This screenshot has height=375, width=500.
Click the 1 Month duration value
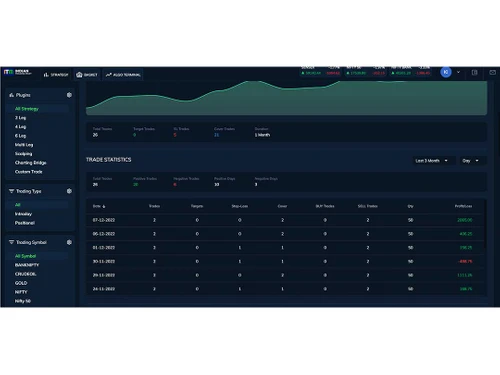(262, 135)
